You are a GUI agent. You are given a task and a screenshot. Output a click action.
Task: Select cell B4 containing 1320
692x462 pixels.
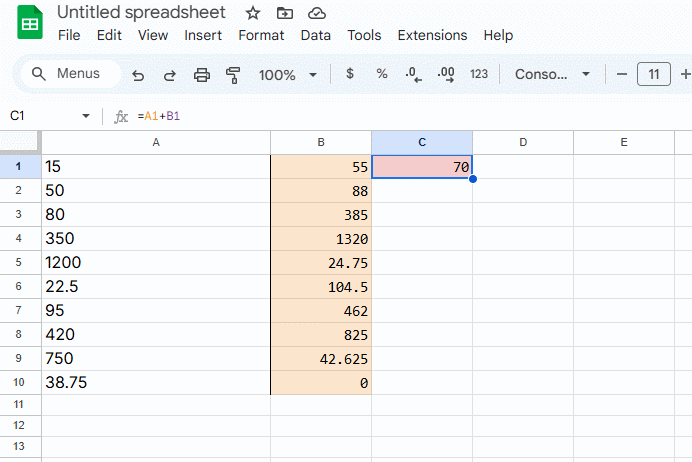pyautogui.click(x=321, y=239)
